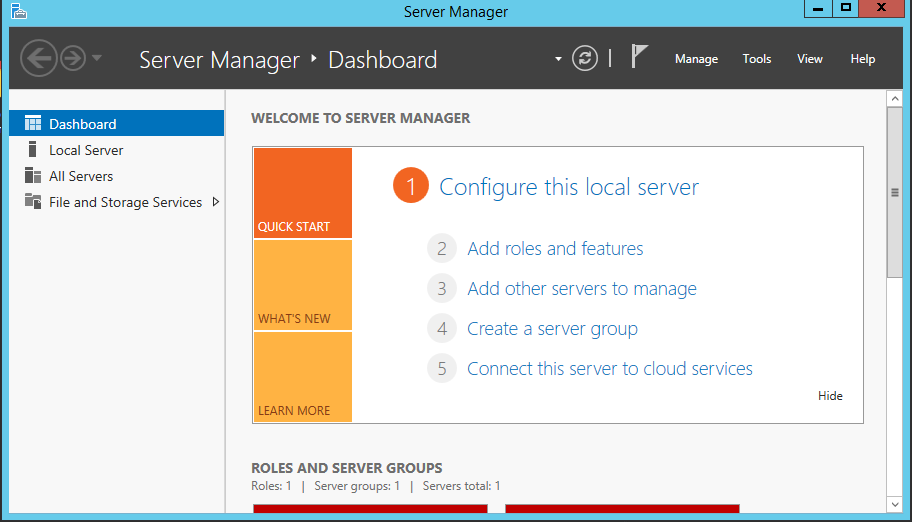Click the Local Server icon

tap(33, 150)
